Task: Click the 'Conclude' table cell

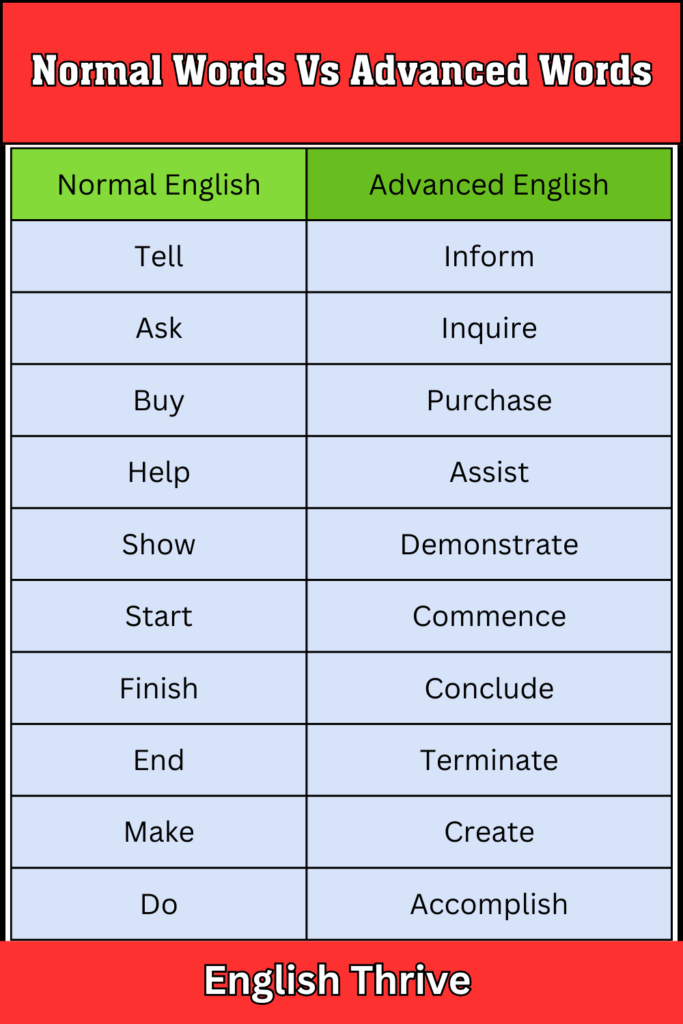Action: click(x=489, y=689)
